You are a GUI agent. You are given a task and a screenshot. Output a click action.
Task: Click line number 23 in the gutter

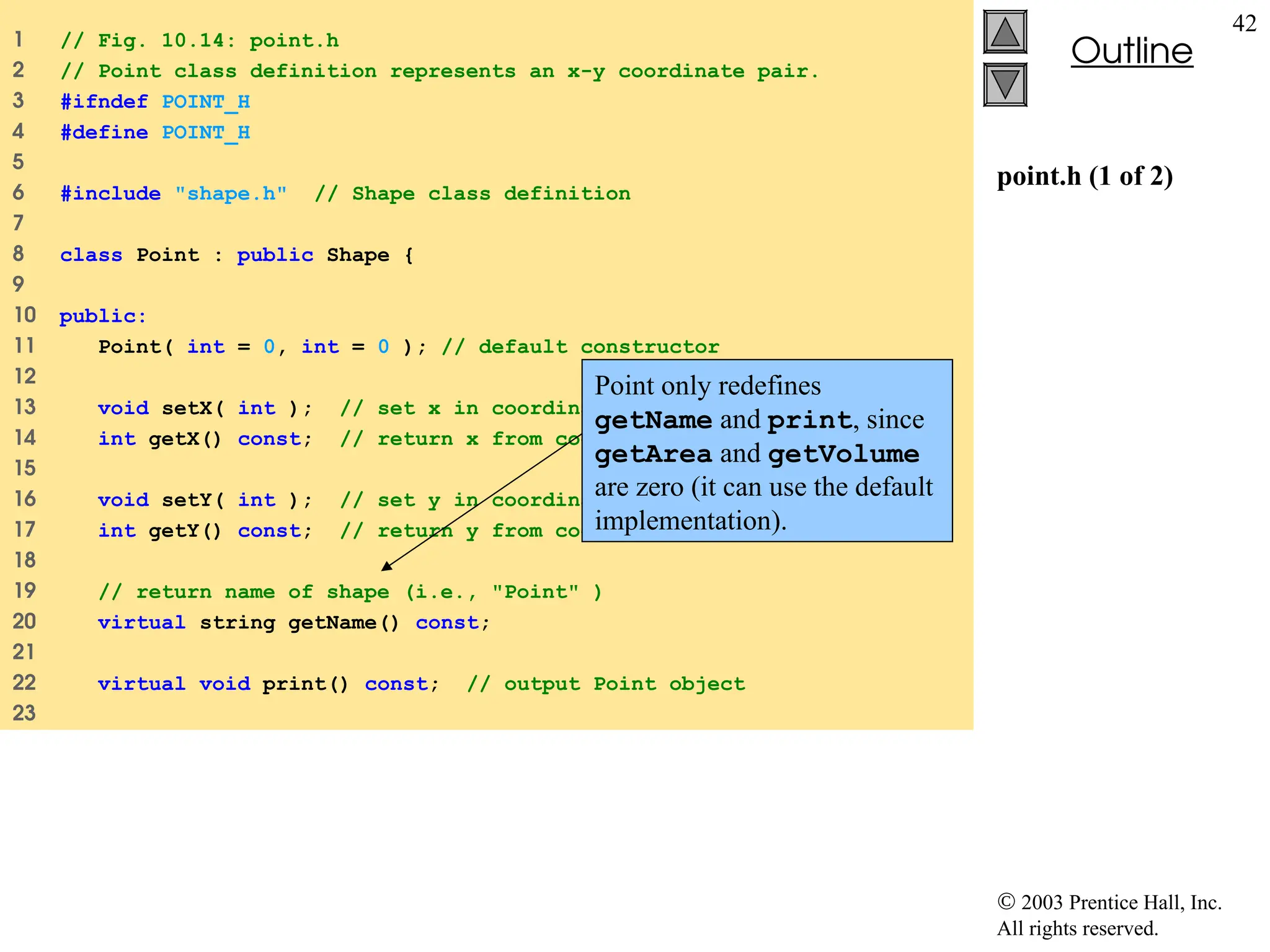click(x=24, y=713)
